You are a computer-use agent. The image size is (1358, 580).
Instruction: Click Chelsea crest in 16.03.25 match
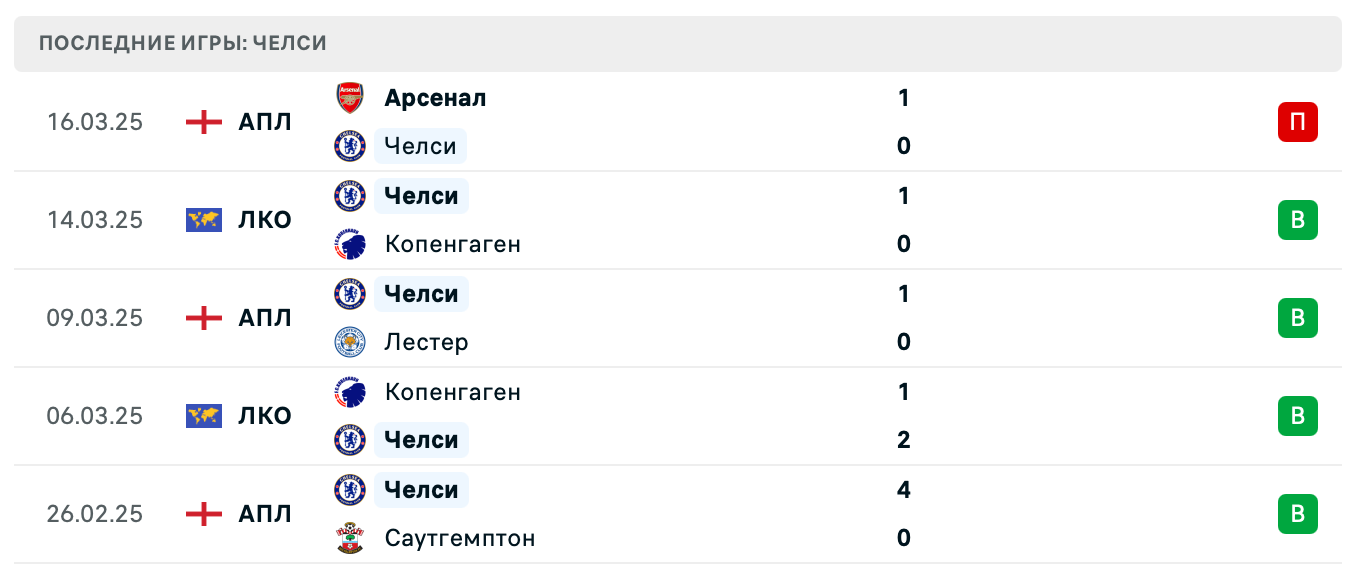(x=349, y=146)
